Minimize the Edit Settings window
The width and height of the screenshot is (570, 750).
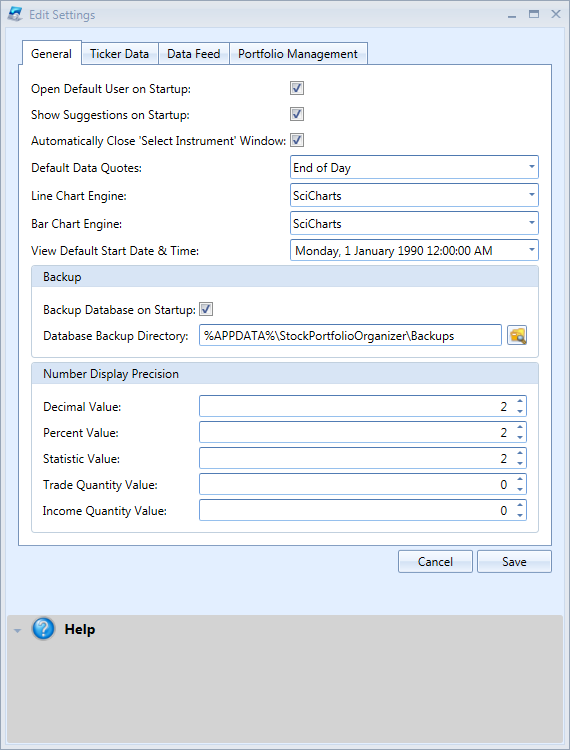512,15
